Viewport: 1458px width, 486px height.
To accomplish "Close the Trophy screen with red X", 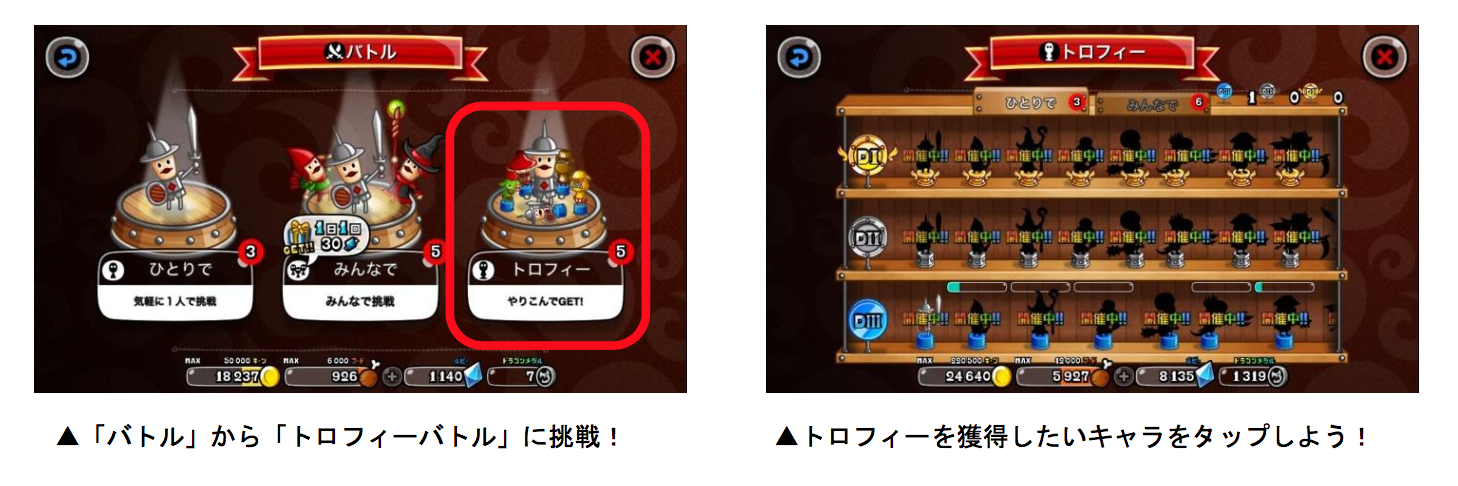I will [1384, 58].
